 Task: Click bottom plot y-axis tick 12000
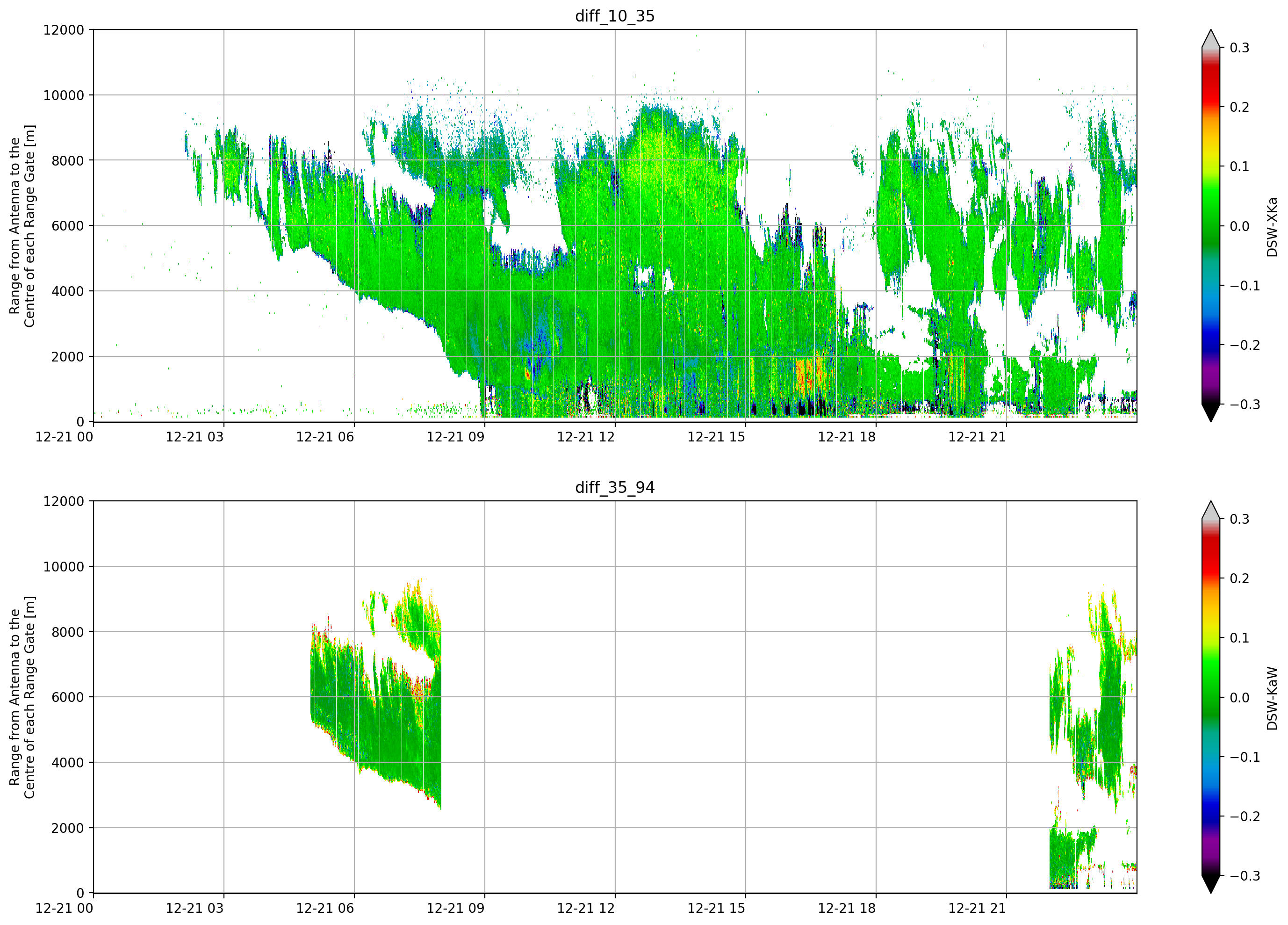[x=64, y=502]
